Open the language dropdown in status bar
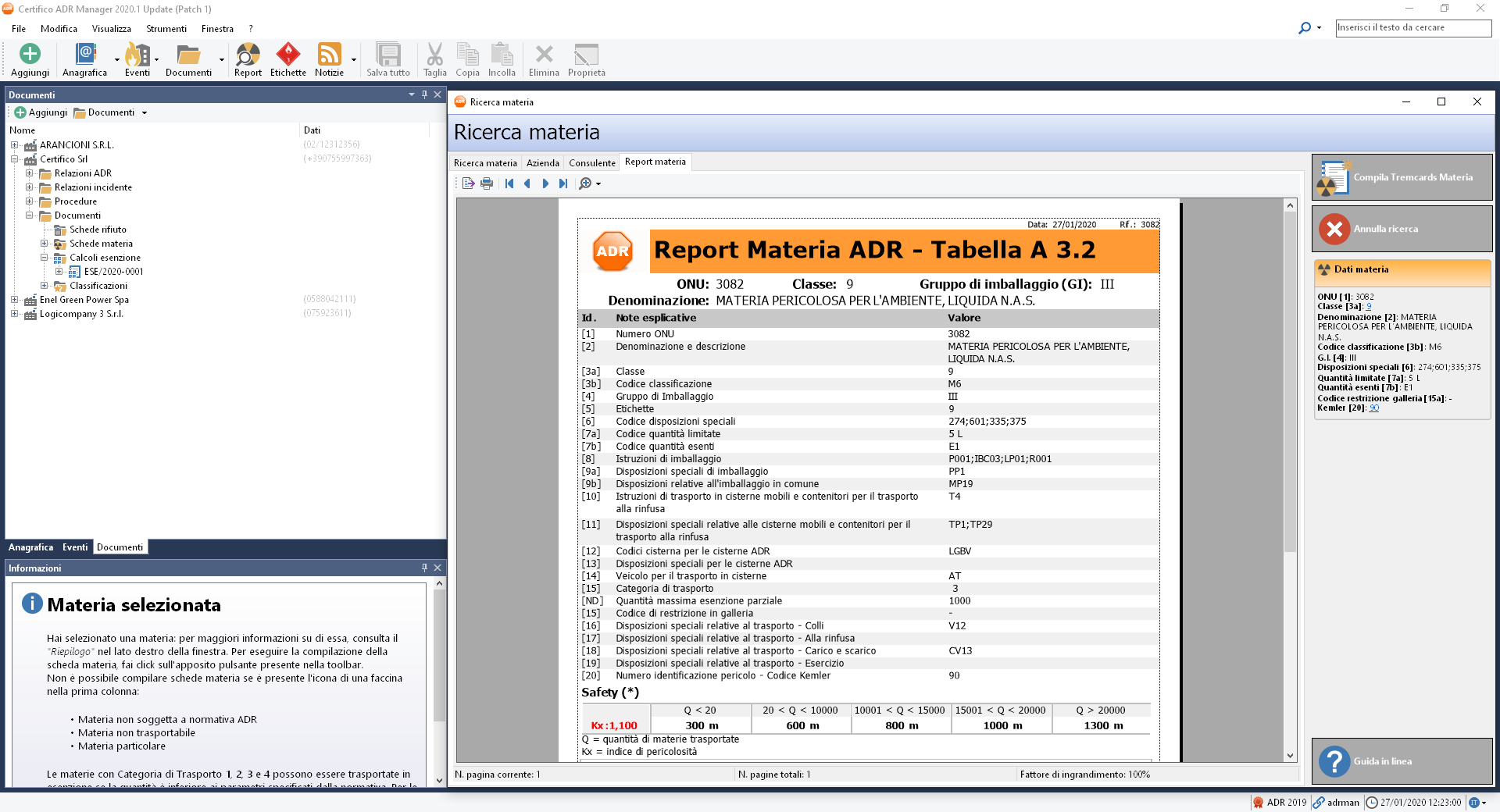1500x812 pixels. click(x=1477, y=802)
